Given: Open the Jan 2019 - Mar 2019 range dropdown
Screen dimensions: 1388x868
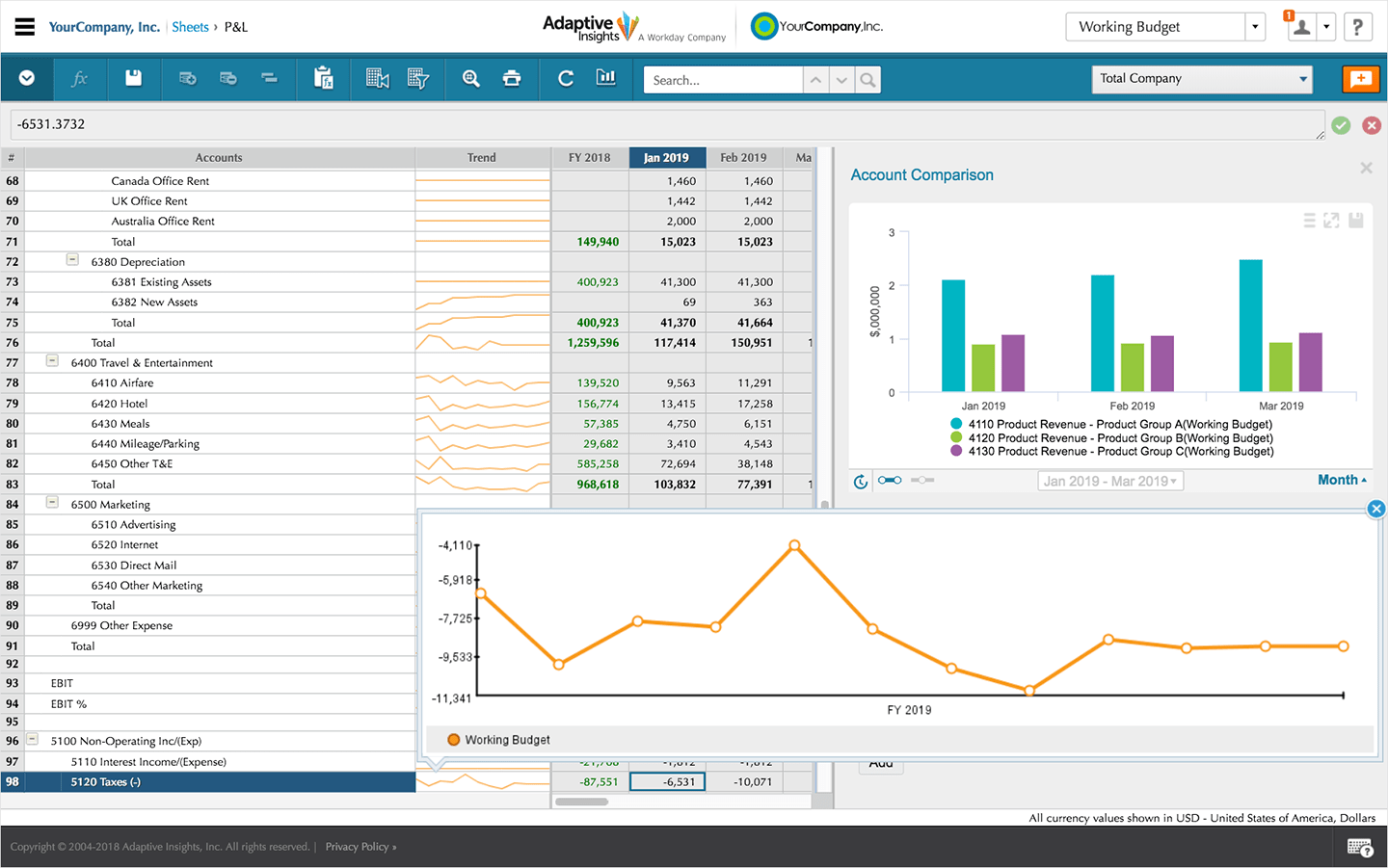Looking at the screenshot, I should coord(1110,481).
